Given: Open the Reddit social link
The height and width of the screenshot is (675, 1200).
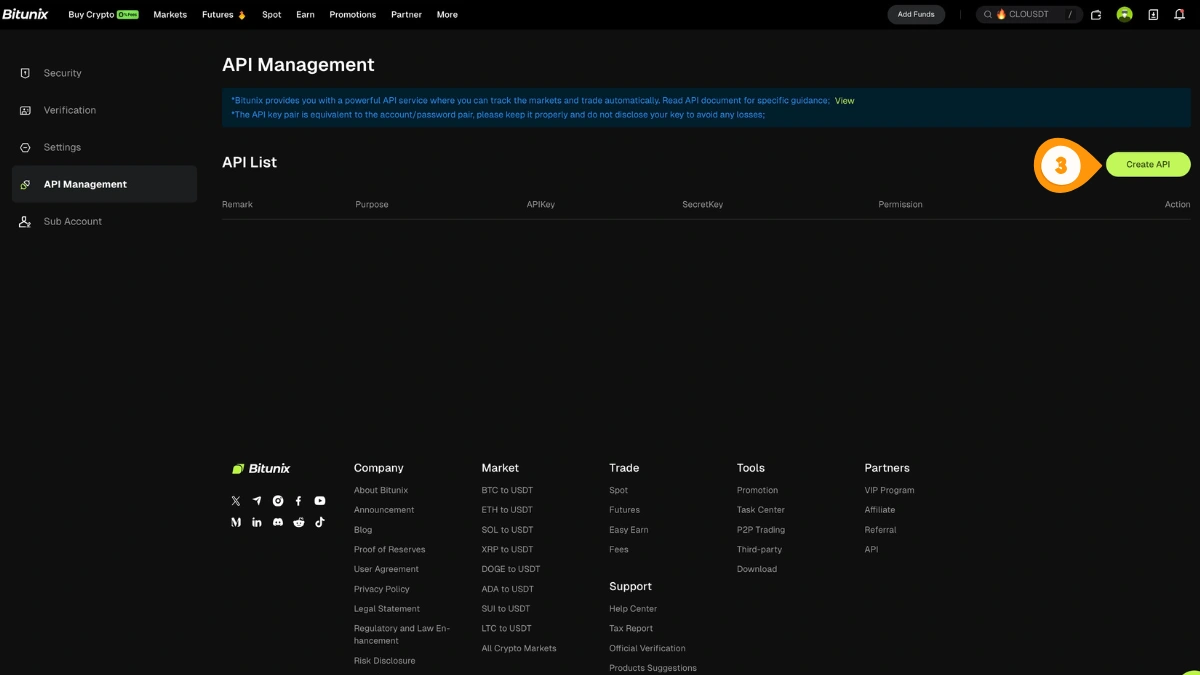Looking at the screenshot, I should point(299,522).
